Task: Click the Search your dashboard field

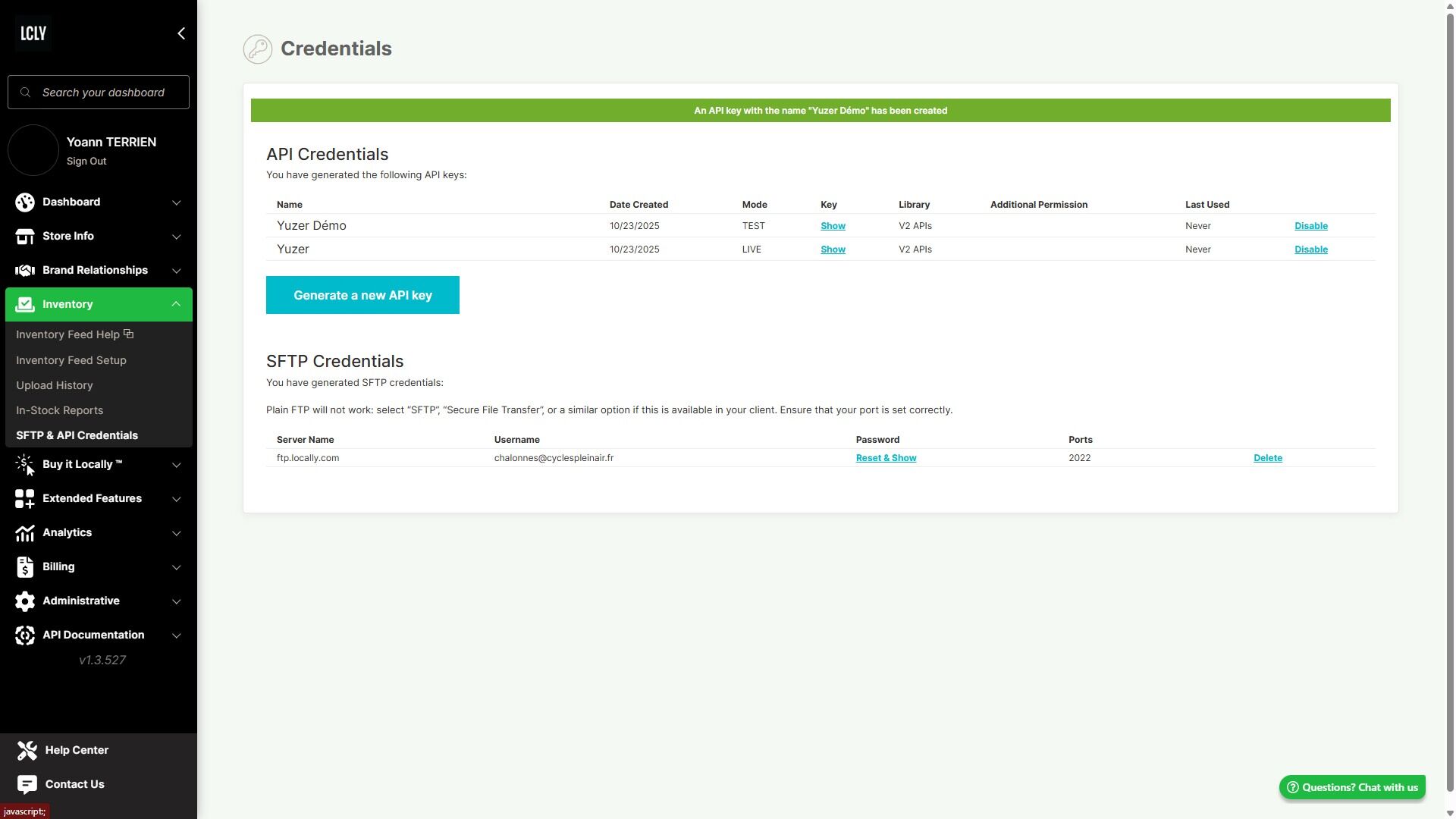Action: coord(103,93)
